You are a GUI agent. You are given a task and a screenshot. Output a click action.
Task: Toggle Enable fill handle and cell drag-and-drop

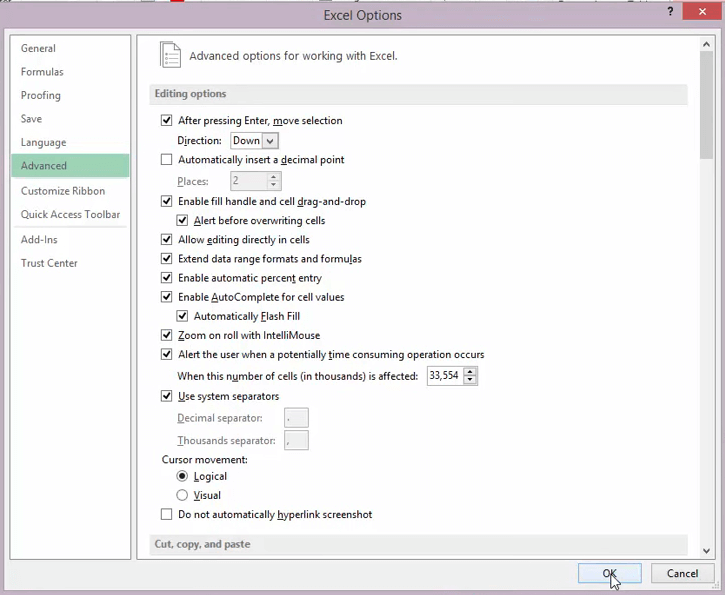click(166, 201)
